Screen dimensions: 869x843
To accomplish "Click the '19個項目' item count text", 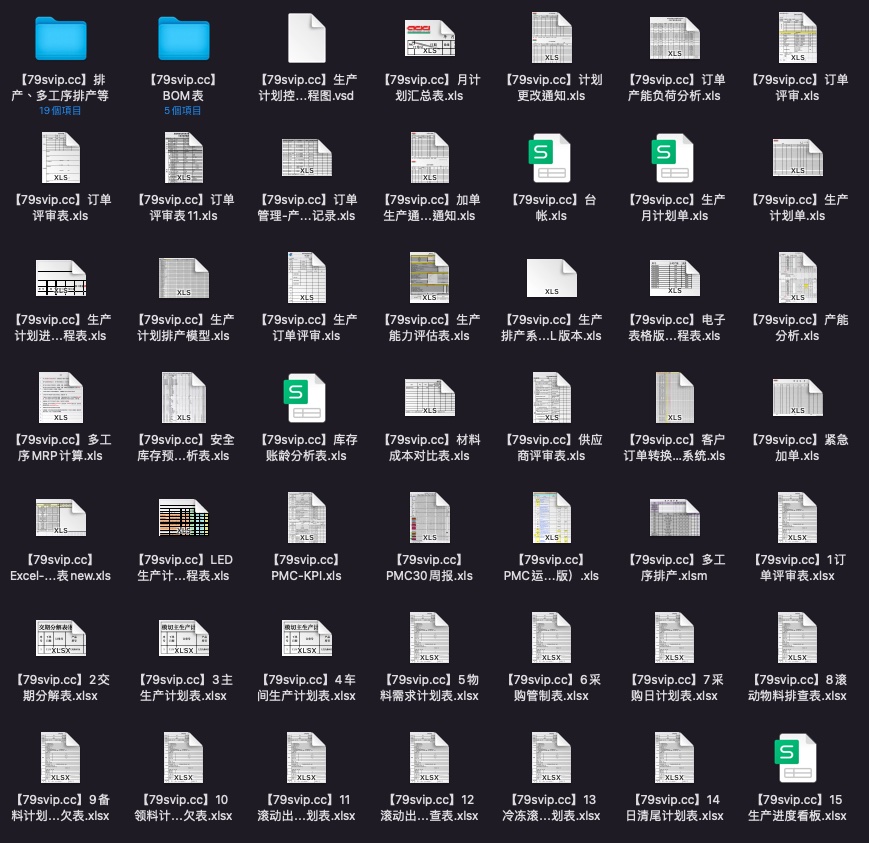I will pos(60,111).
